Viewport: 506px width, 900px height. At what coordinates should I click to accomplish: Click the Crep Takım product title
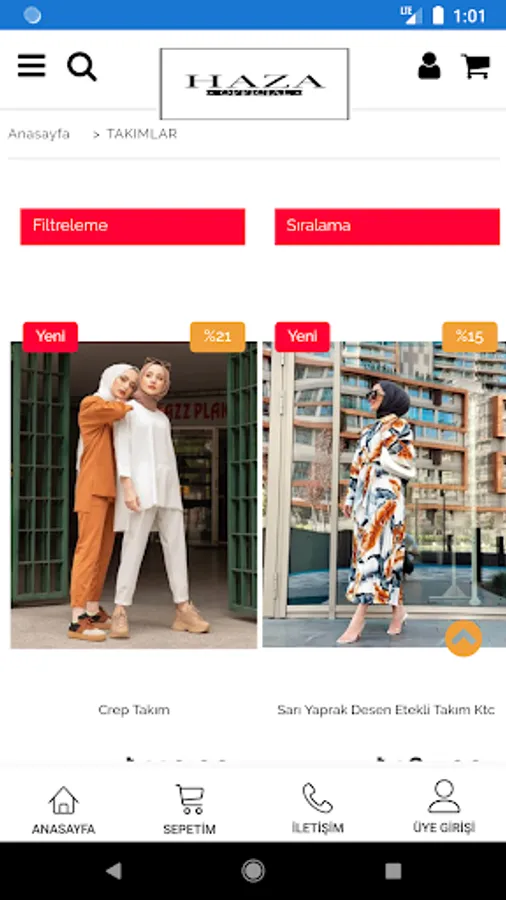click(x=134, y=710)
